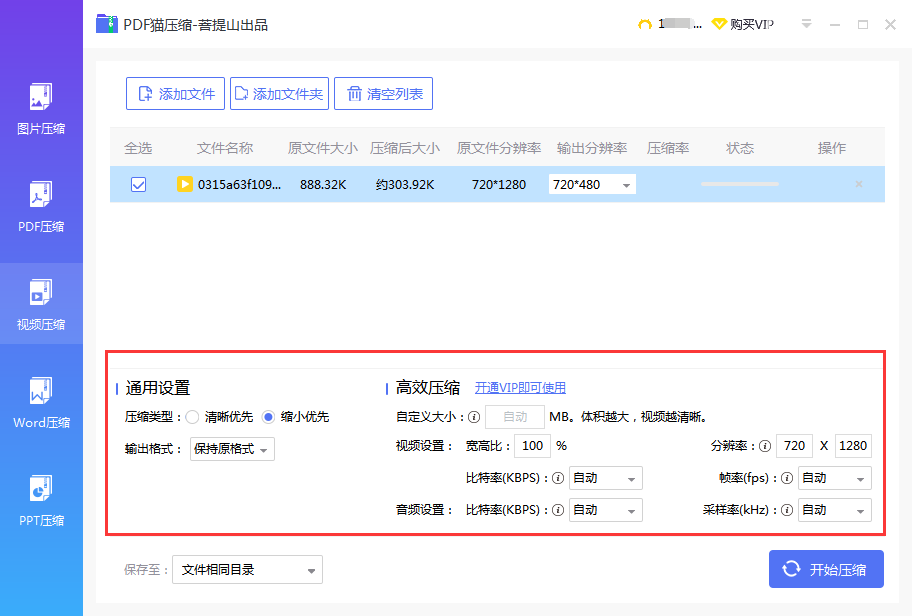Click the 文件名称 column header

(x=225, y=148)
